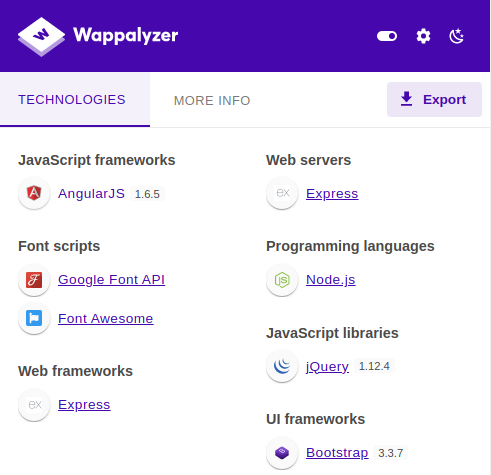
Task: Click the Express icon under Web servers
Action: [282, 193]
